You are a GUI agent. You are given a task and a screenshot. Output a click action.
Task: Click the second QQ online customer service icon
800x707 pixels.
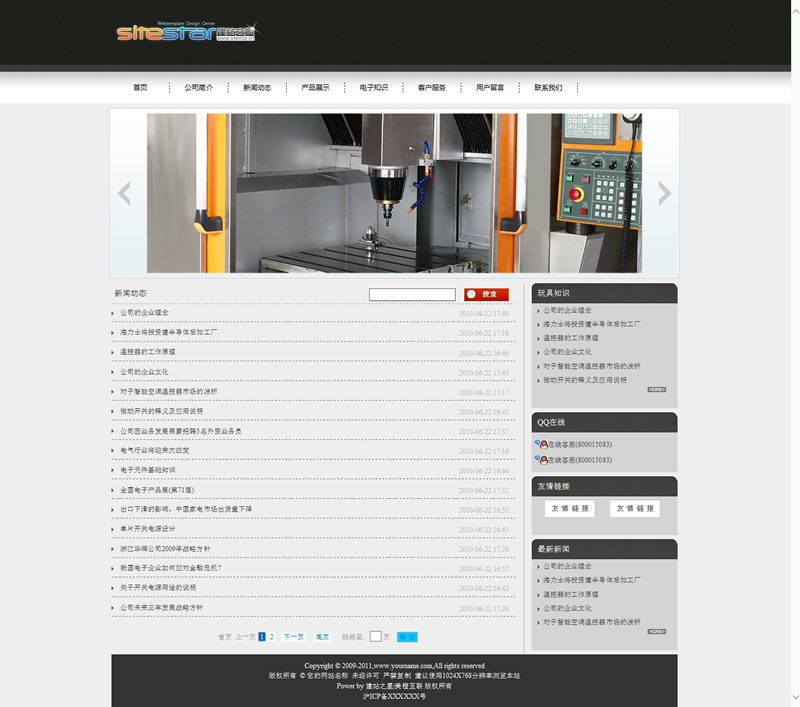point(540,460)
